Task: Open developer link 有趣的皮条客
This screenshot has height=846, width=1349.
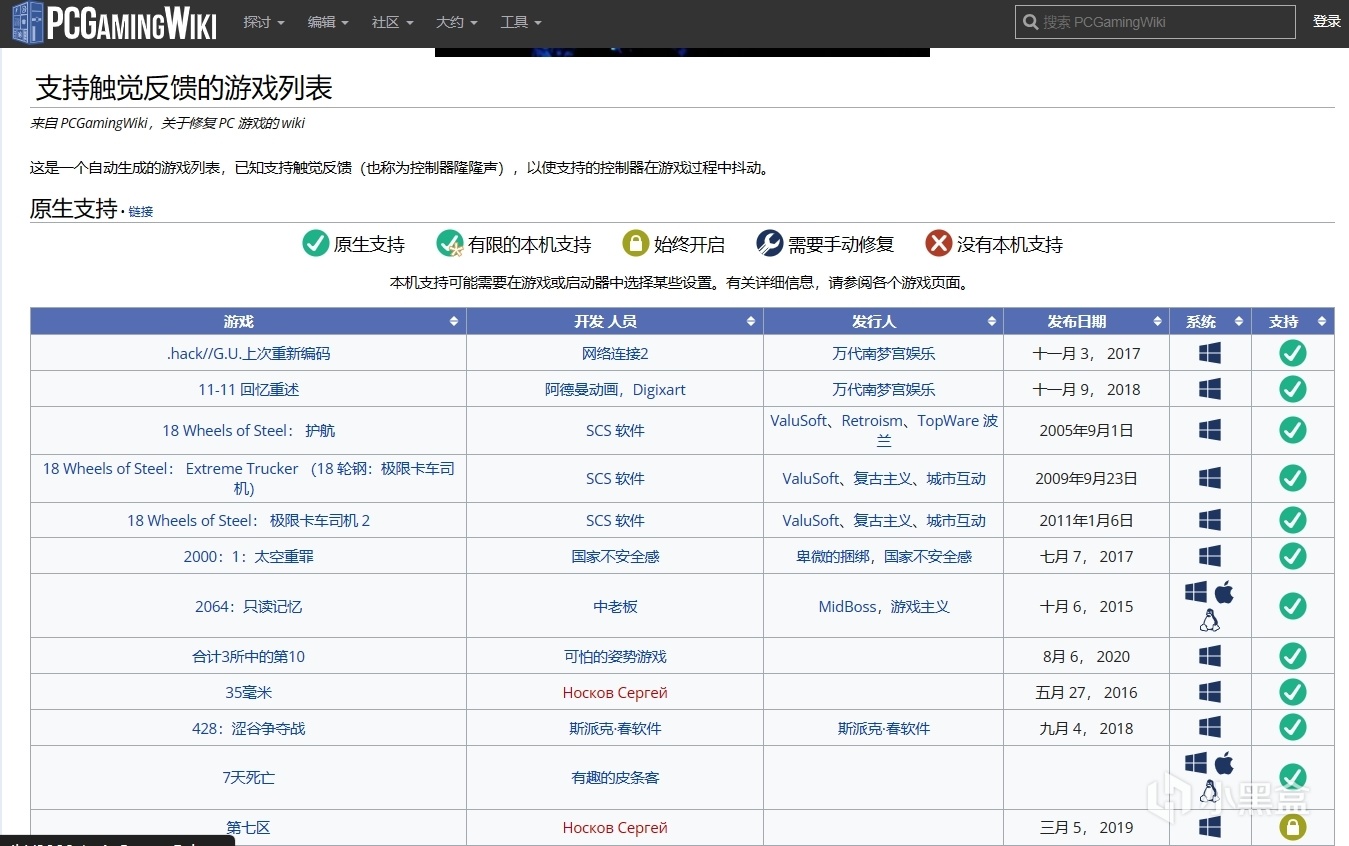Action: coord(615,777)
